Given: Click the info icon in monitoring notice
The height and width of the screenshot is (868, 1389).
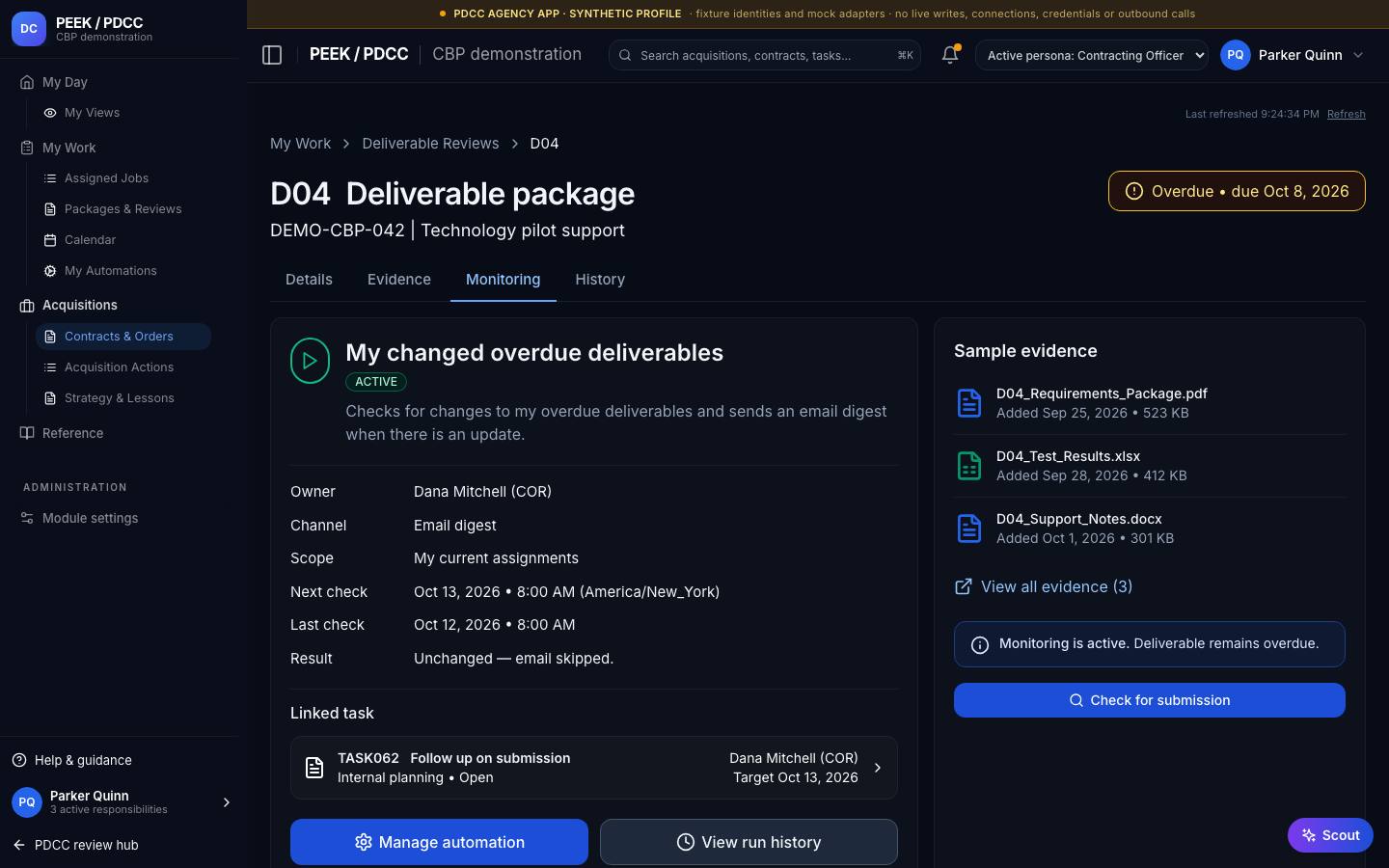Looking at the screenshot, I should (x=979, y=645).
